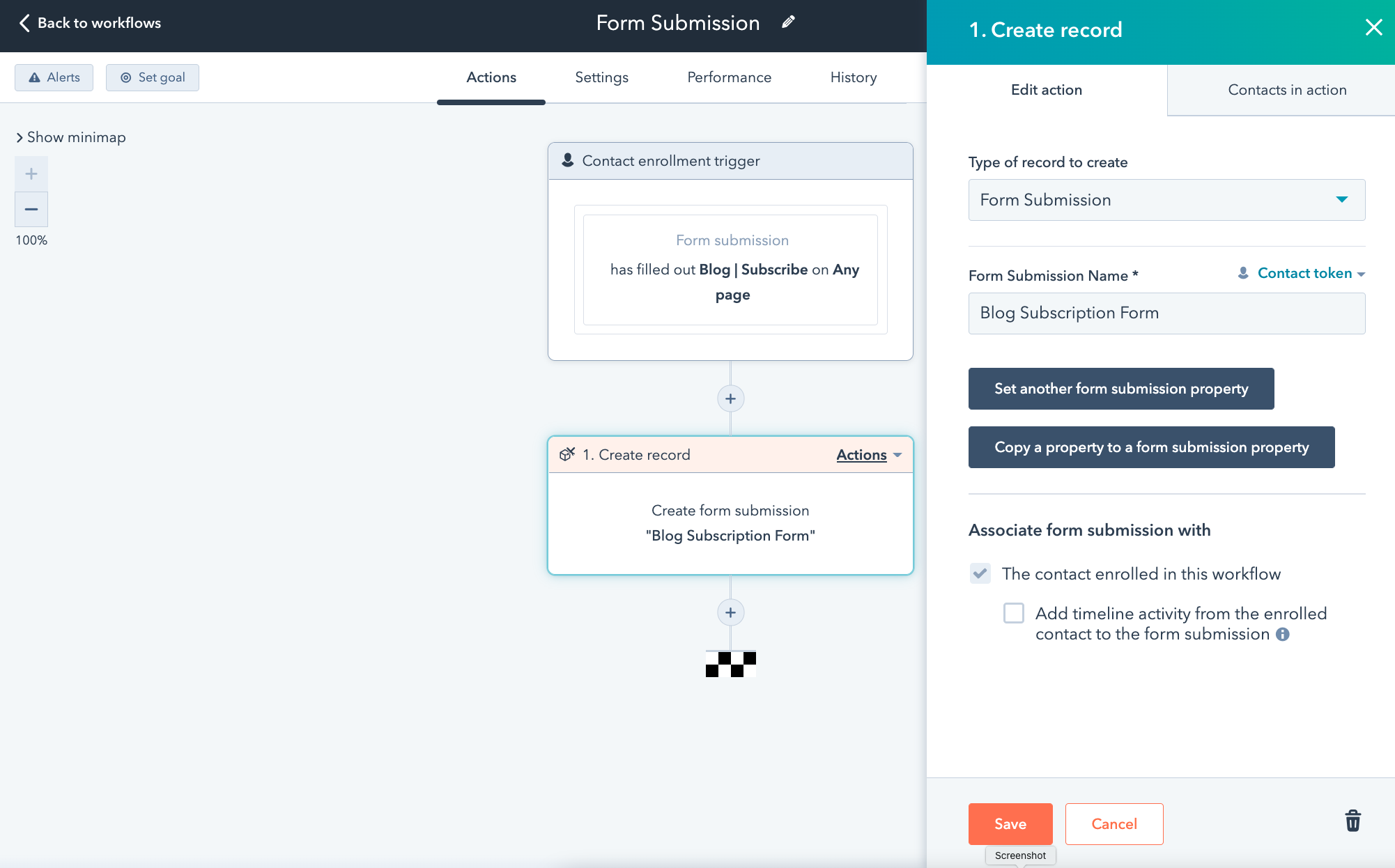The image size is (1395, 868).
Task: Click the zoom out minus button
Action: [x=31, y=209]
